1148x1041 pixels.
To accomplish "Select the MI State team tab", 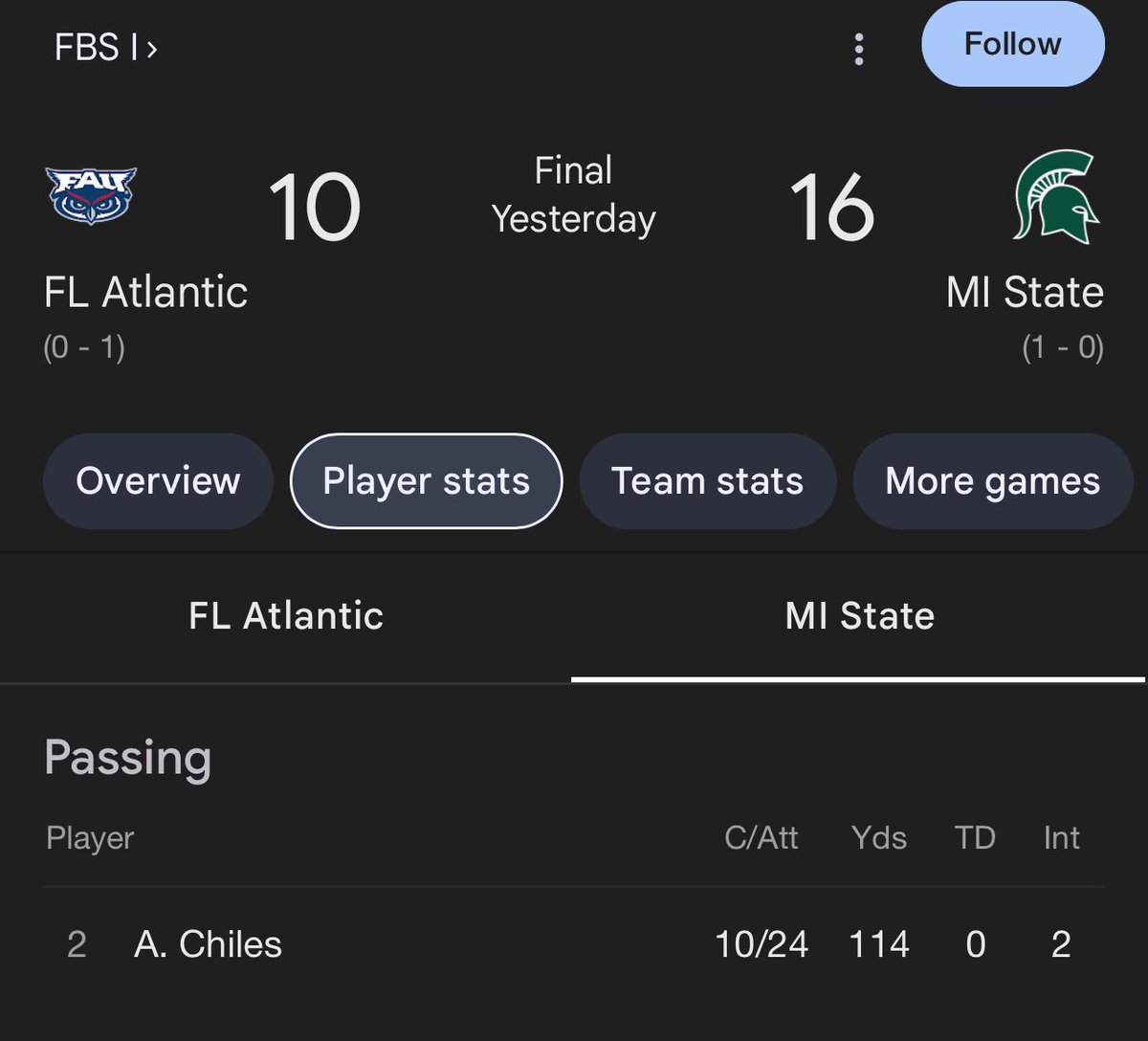I will pos(859,616).
